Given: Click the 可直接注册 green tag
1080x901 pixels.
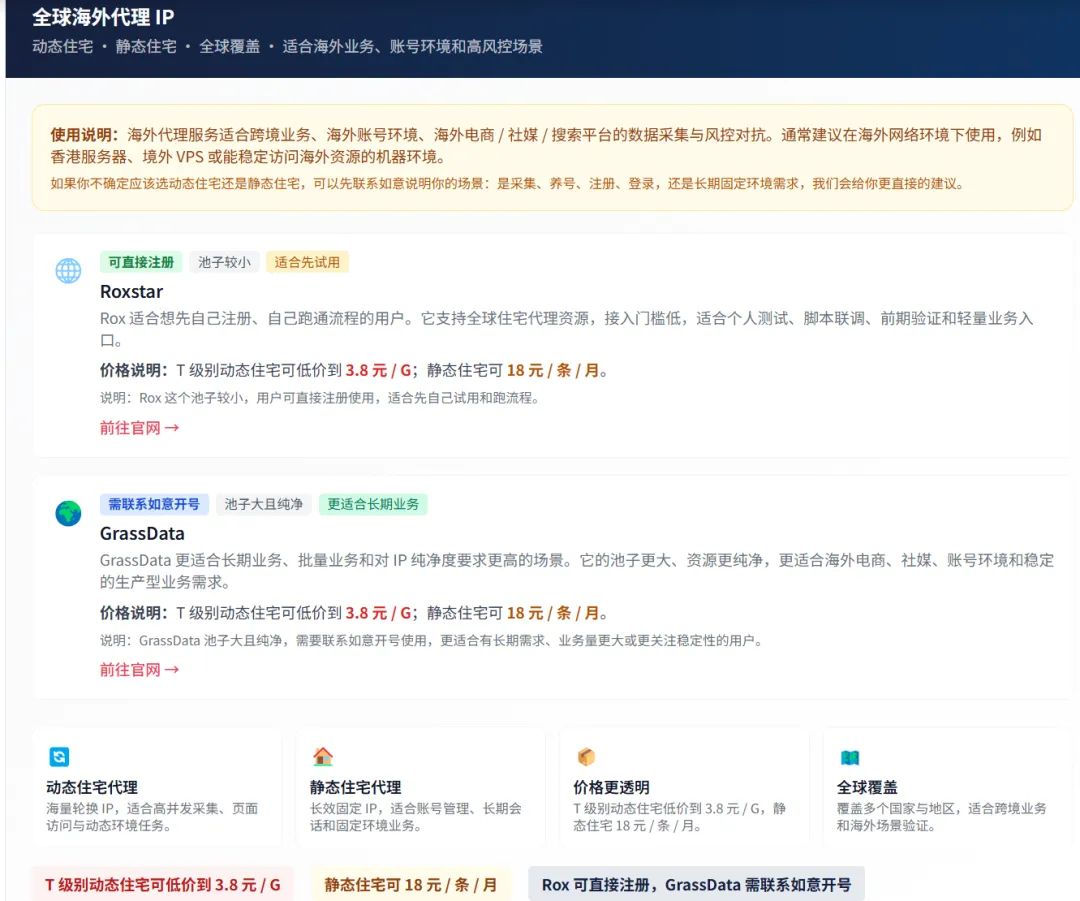Looking at the screenshot, I should 141,262.
